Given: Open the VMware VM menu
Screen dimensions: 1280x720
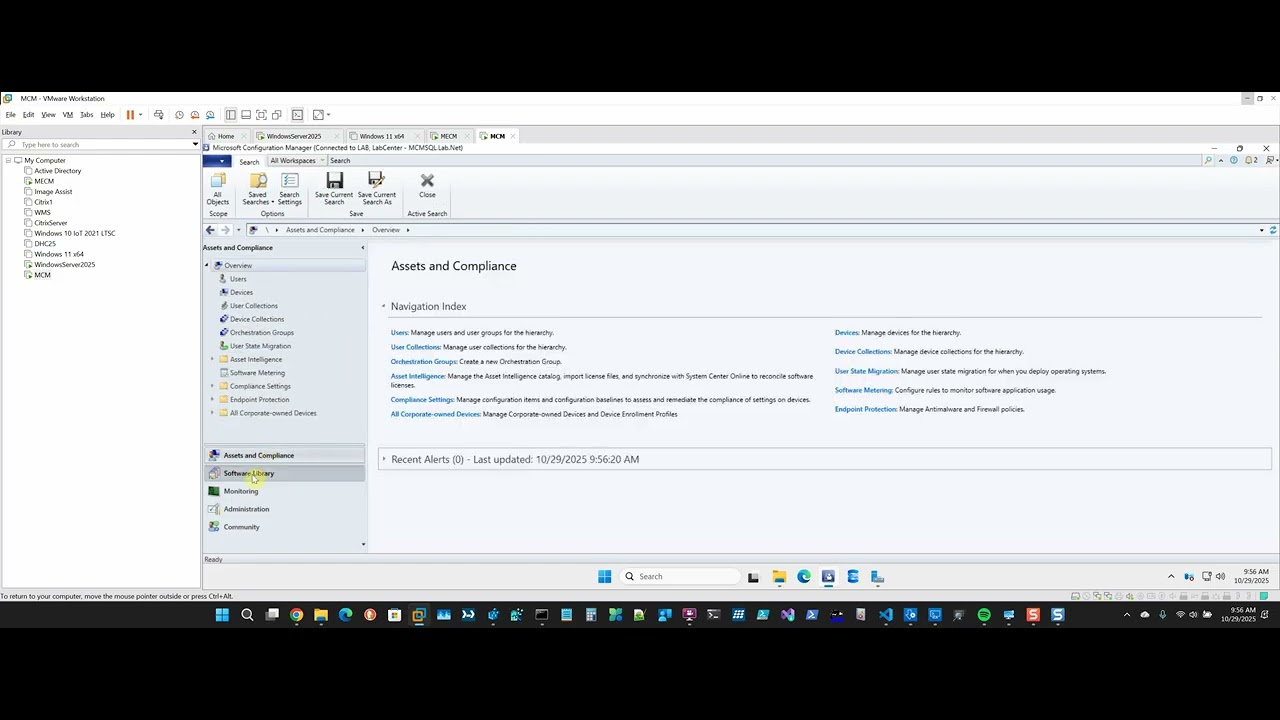Looking at the screenshot, I should coord(68,115).
